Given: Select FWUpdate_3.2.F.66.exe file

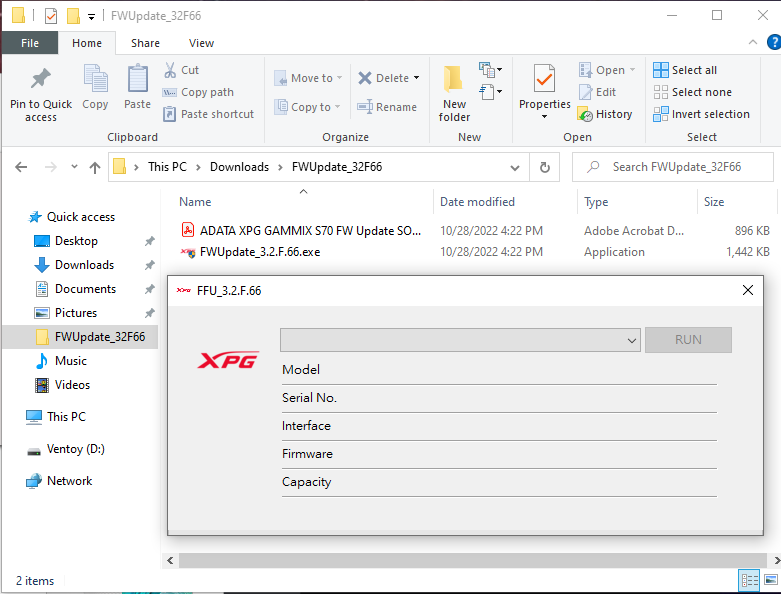Looking at the screenshot, I should (259, 252).
